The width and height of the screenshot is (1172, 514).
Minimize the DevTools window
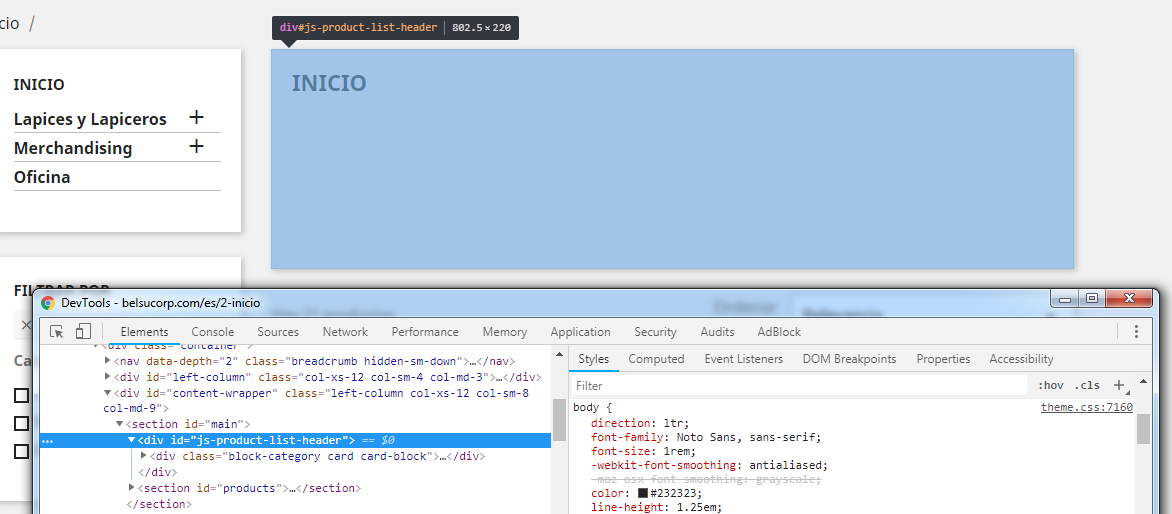tap(1064, 298)
